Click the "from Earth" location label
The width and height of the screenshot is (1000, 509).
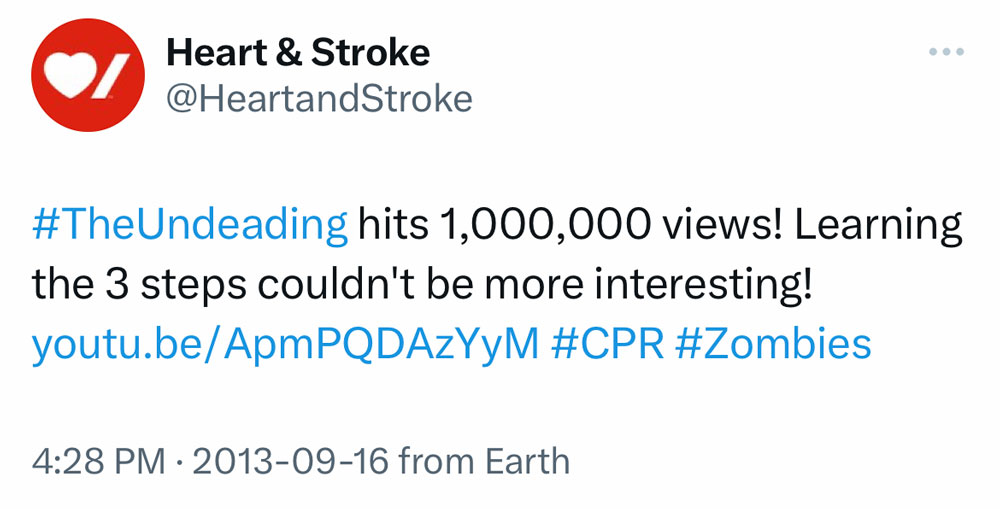[x=484, y=462]
